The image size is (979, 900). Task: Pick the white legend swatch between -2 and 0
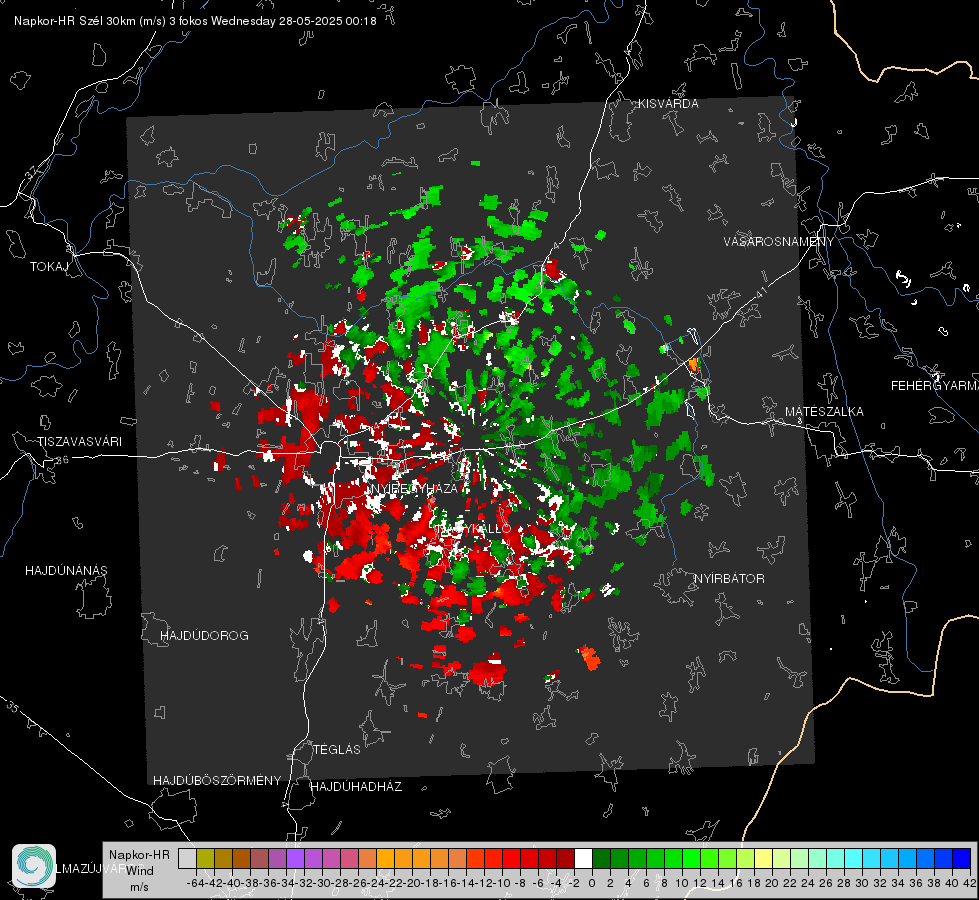[x=583, y=858]
